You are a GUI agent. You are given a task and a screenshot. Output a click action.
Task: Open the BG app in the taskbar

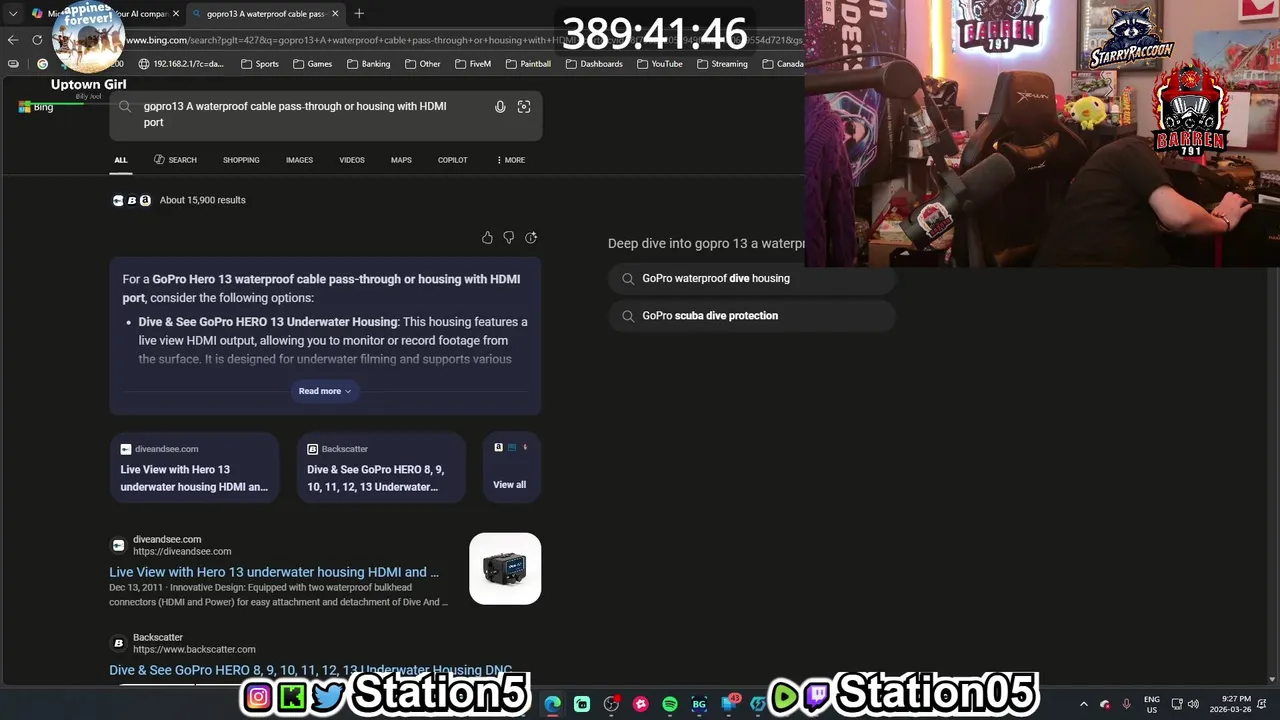click(699, 704)
